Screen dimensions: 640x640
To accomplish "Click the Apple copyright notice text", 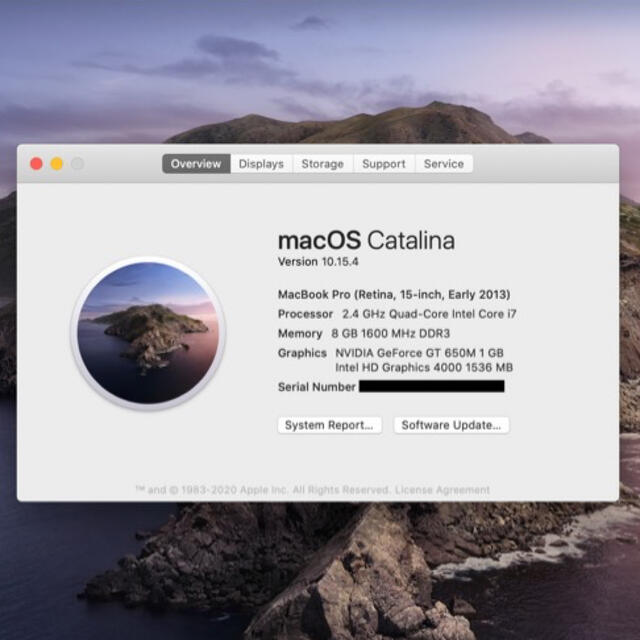I will [x=262, y=489].
